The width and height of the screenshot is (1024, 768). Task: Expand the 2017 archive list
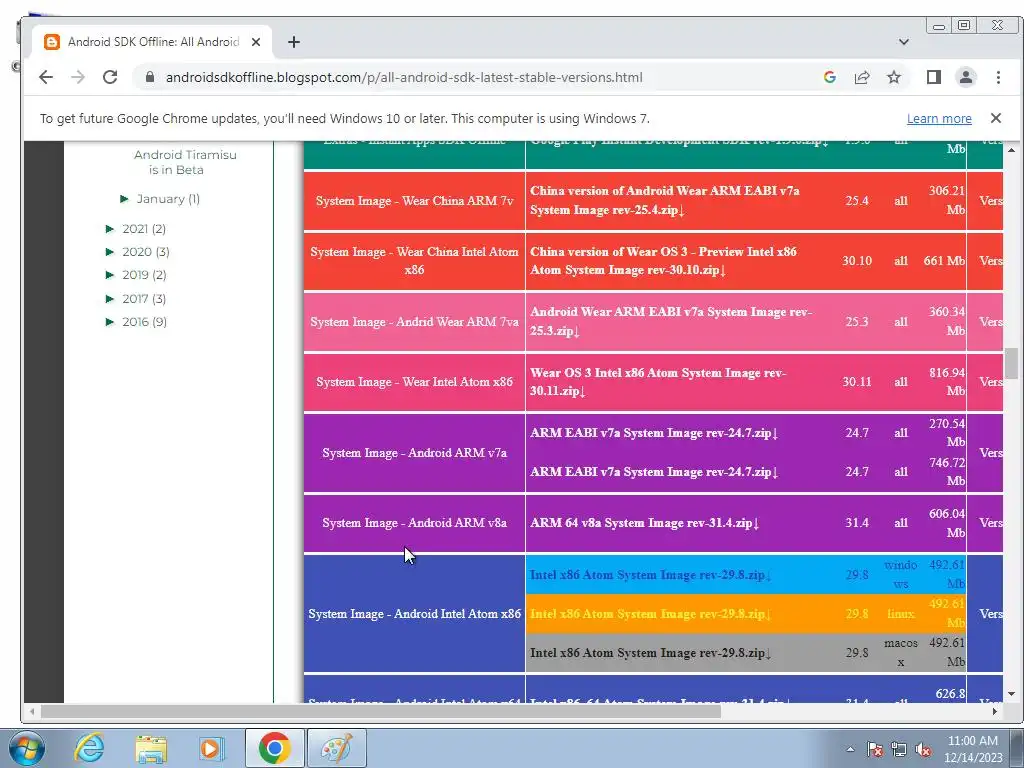pyautogui.click(x=110, y=298)
